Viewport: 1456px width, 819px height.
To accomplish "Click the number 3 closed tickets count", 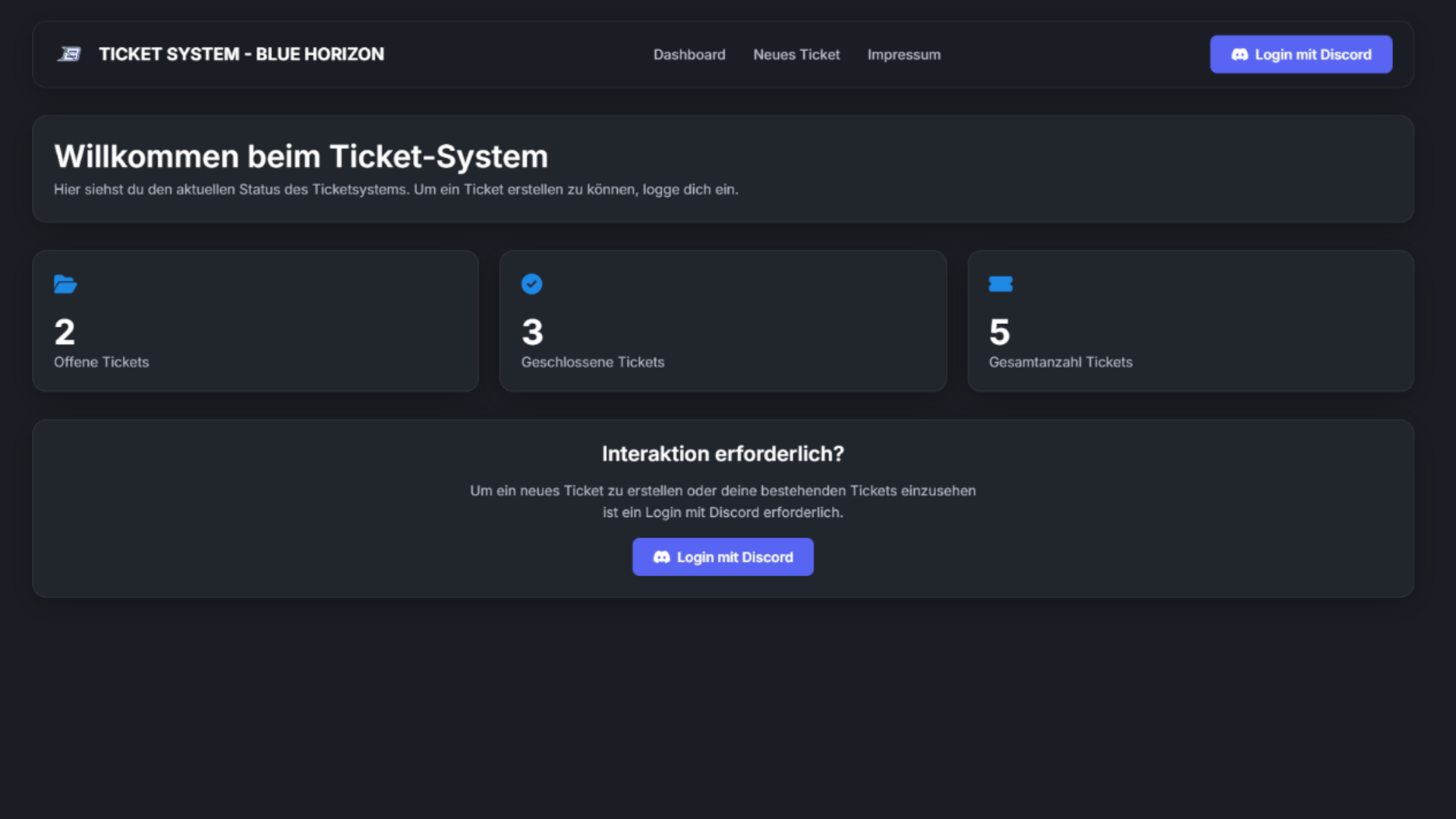I will [532, 332].
